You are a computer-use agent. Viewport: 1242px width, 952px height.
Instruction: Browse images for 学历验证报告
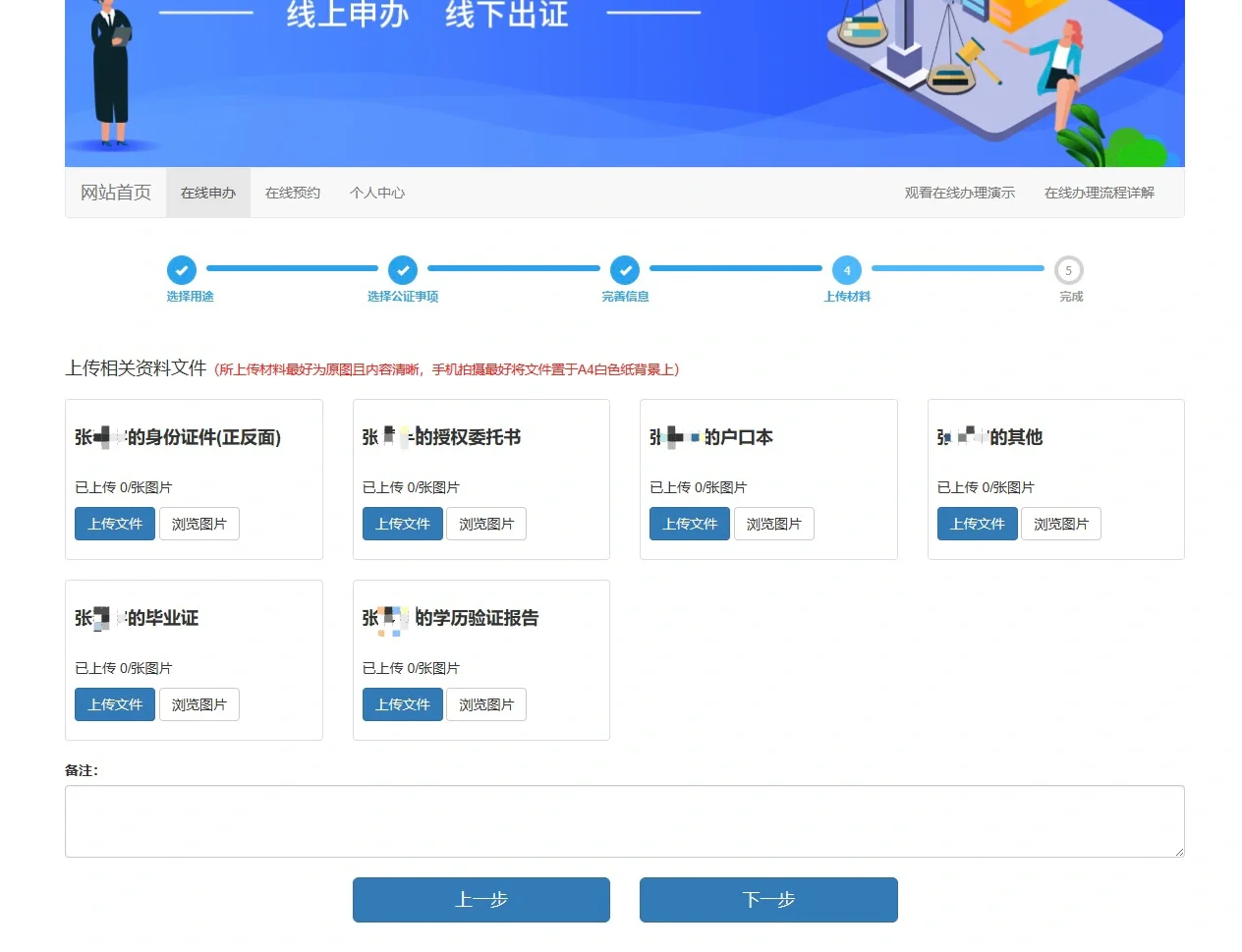pos(486,704)
